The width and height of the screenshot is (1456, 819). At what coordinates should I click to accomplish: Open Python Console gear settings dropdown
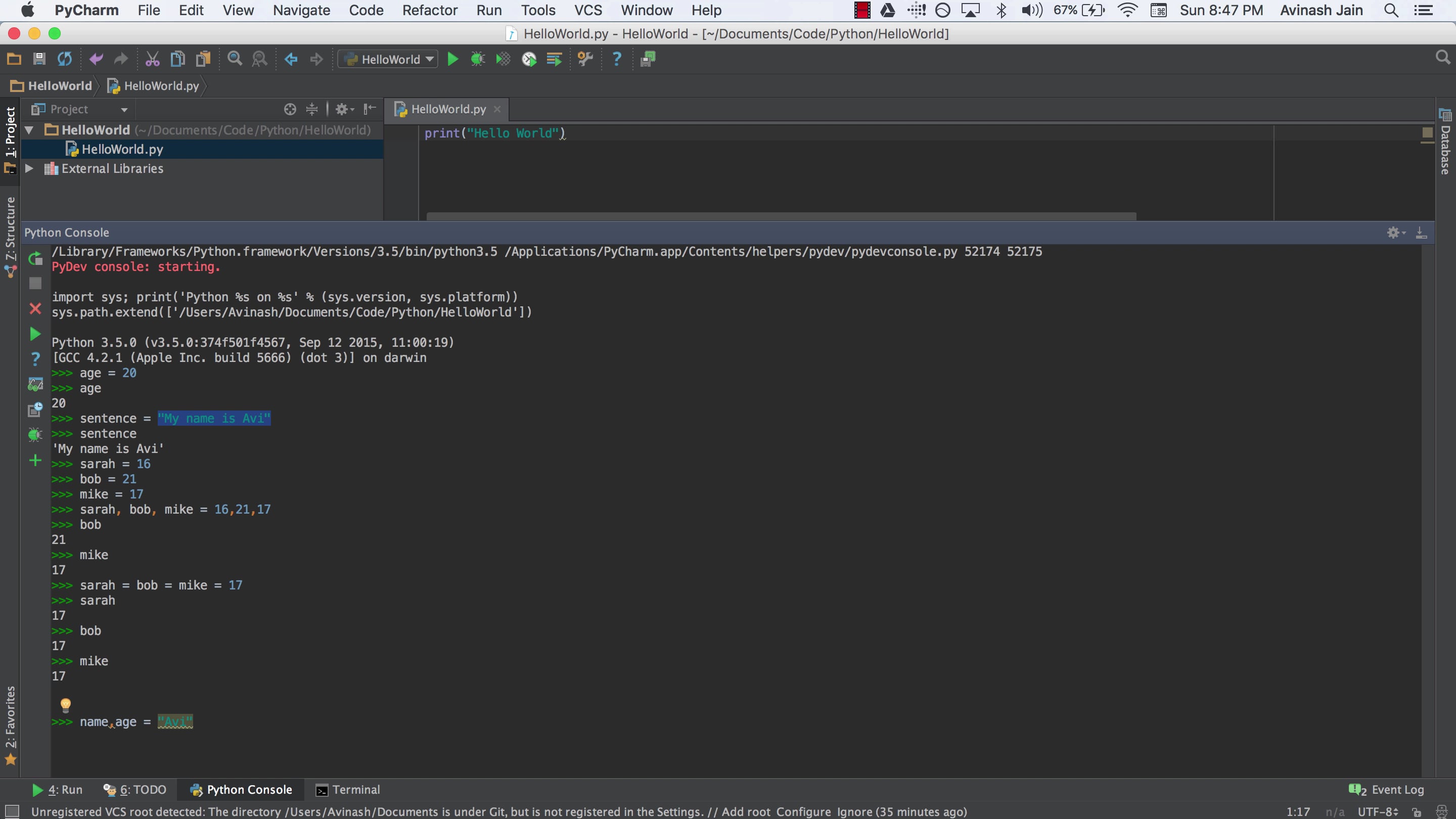tap(1396, 233)
